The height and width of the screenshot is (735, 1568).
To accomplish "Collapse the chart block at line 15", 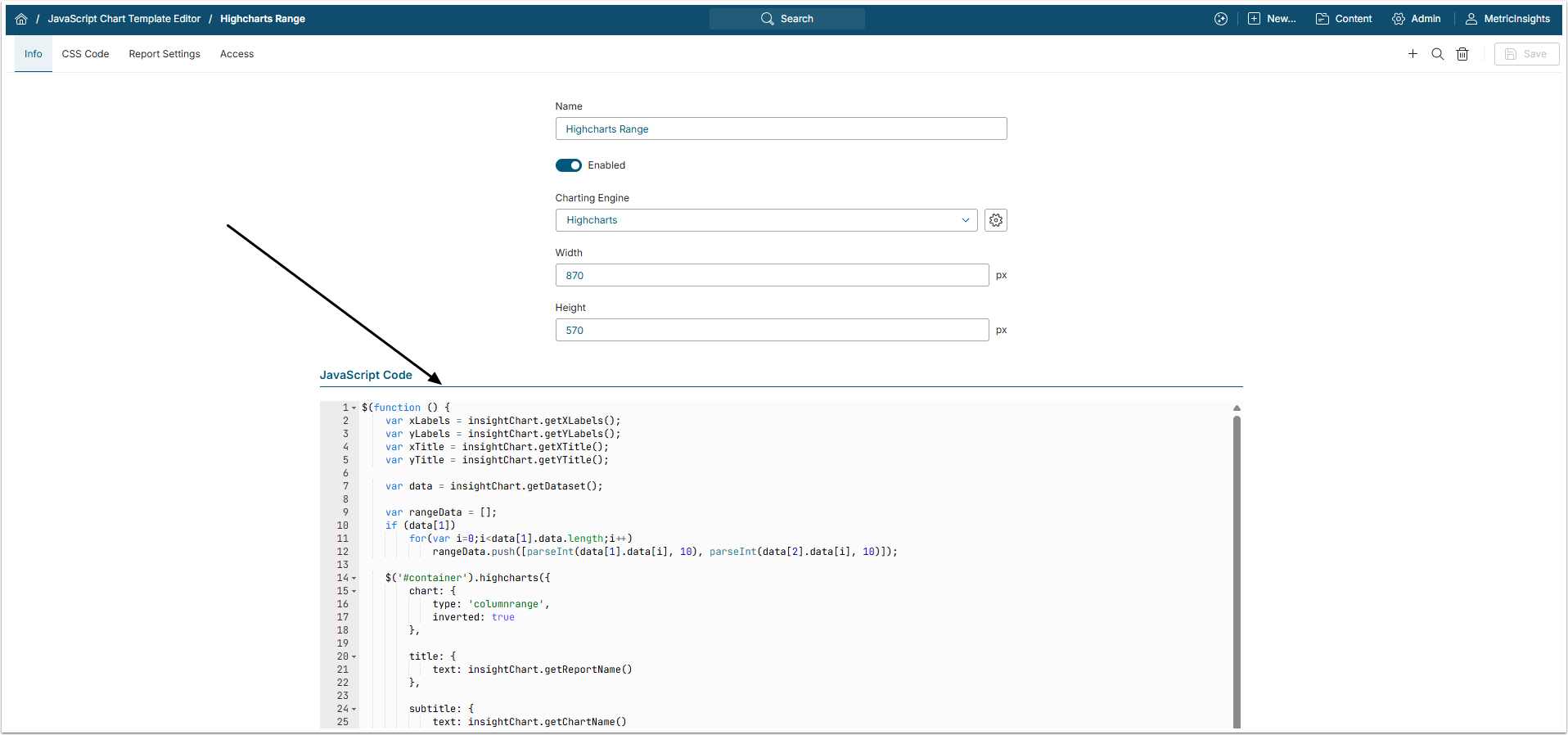I will 354,591.
